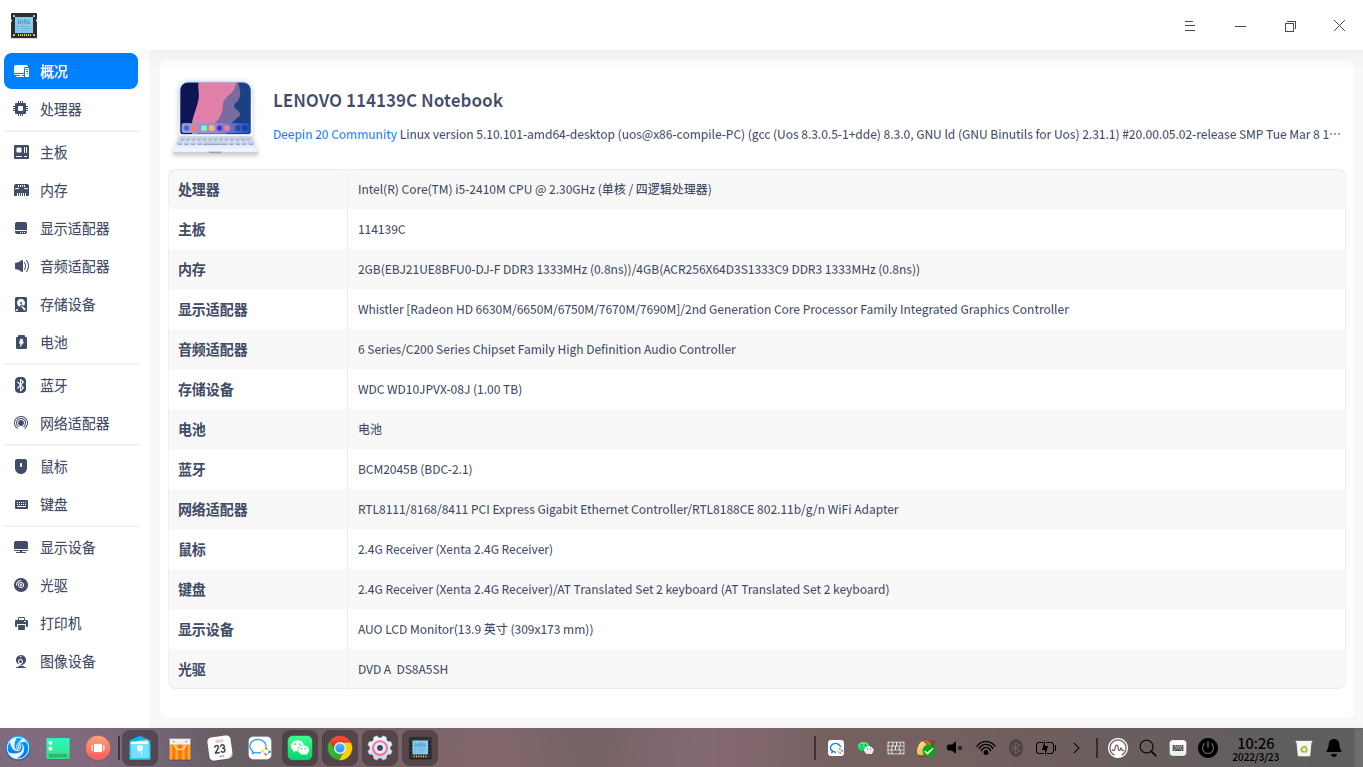Screen dimensions: 1363x767
Task: Select 音频适配器 audio adapter in sidebar
Action: pos(71,266)
